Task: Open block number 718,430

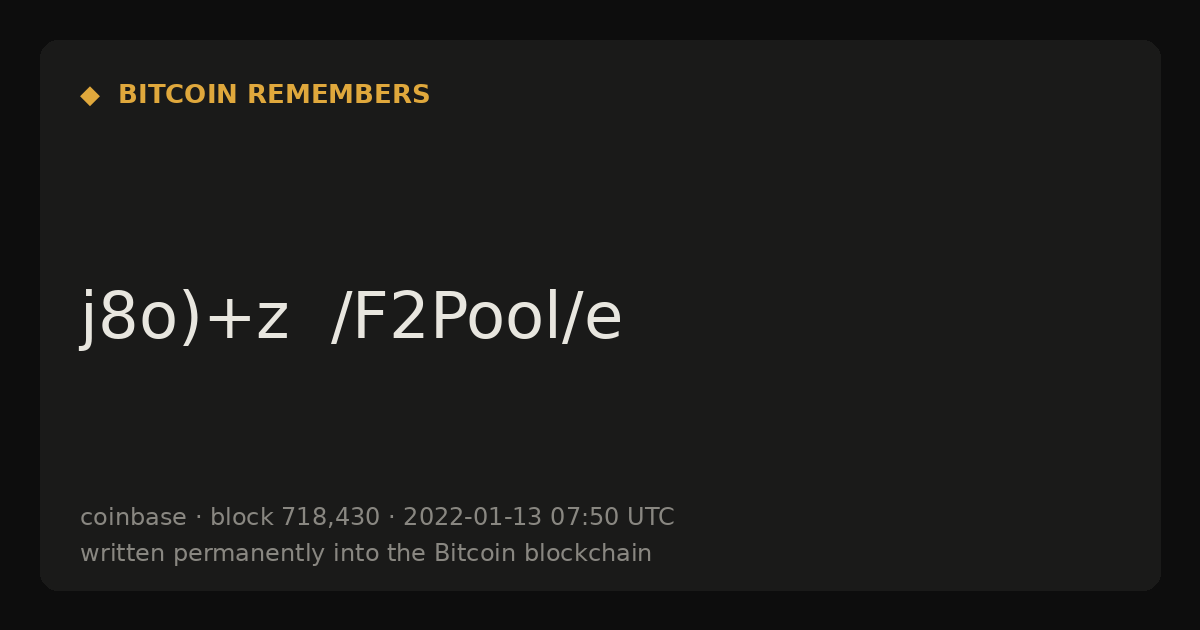Action: [330, 518]
